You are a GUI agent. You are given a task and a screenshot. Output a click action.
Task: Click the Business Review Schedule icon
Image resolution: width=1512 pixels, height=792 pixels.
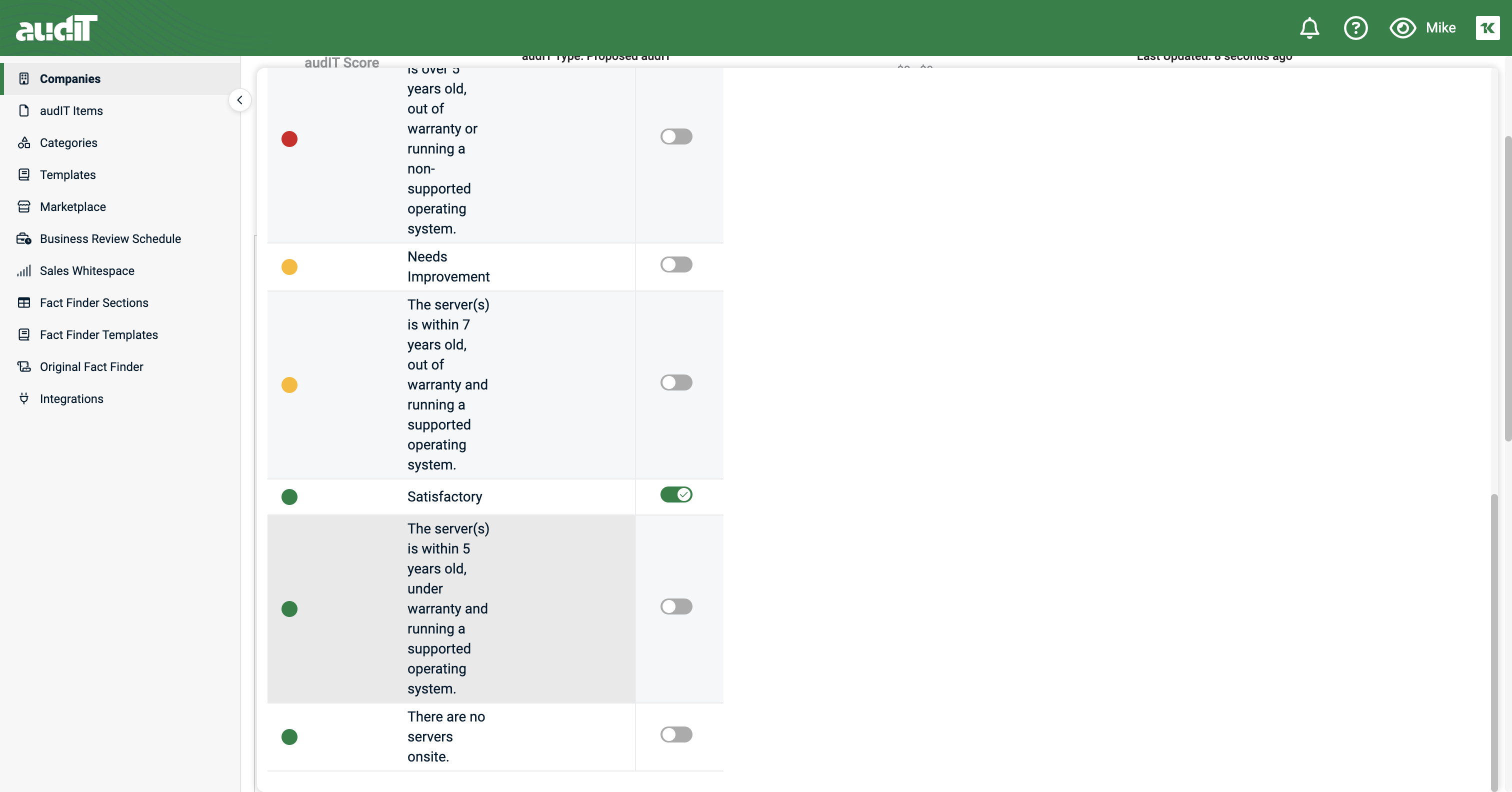[24, 238]
